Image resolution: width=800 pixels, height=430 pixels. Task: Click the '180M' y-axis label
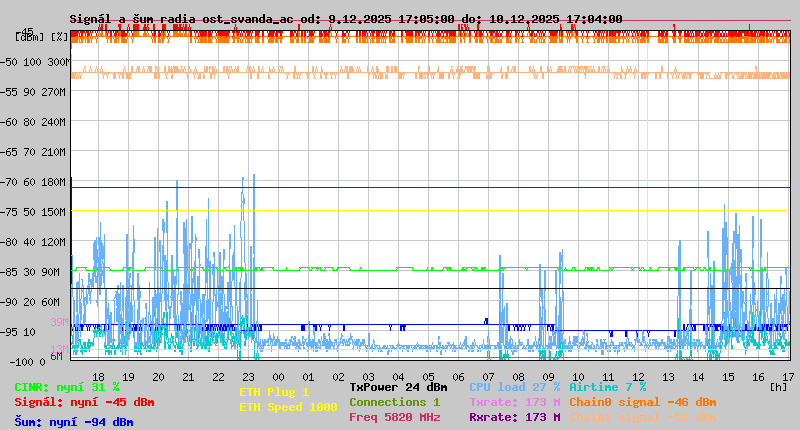54,182
